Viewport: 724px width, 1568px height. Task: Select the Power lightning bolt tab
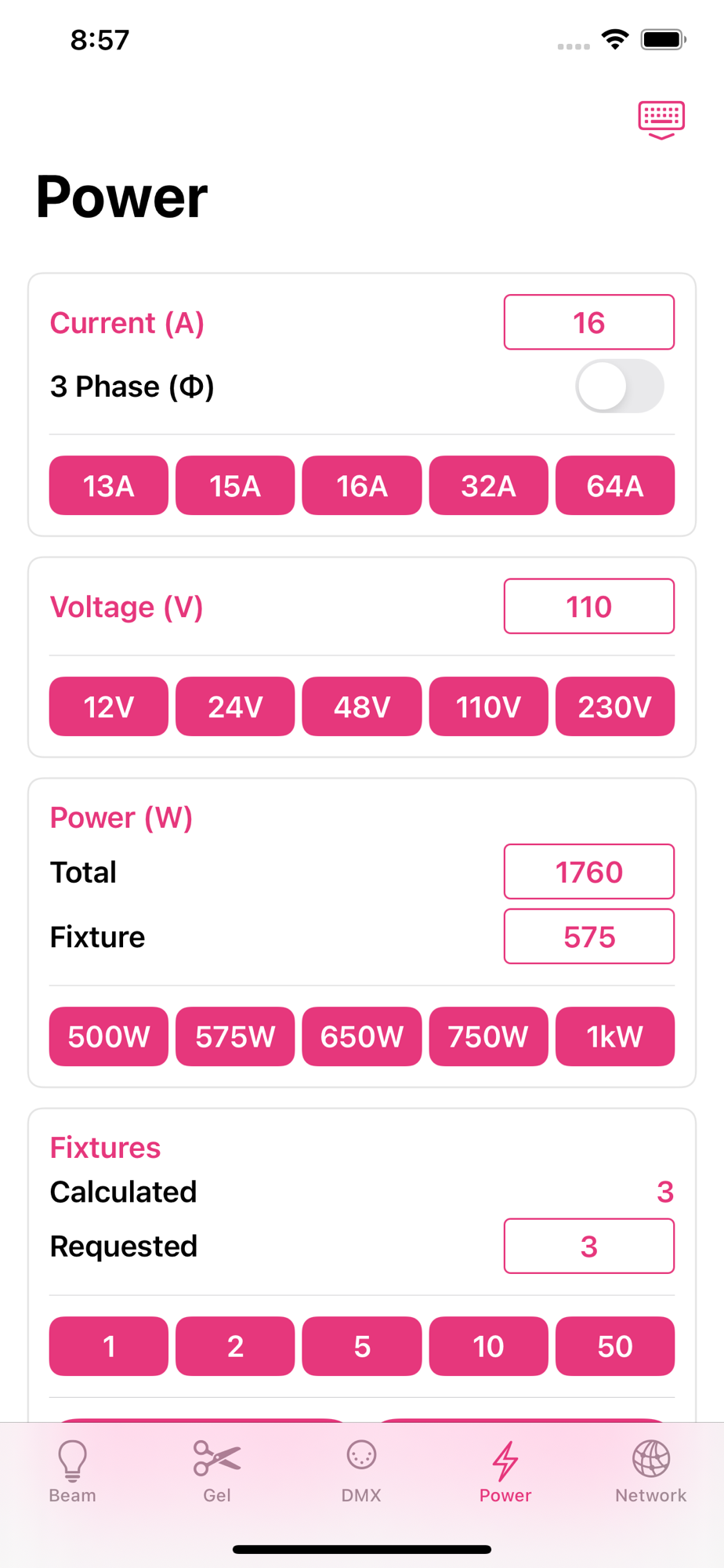tap(505, 1460)
